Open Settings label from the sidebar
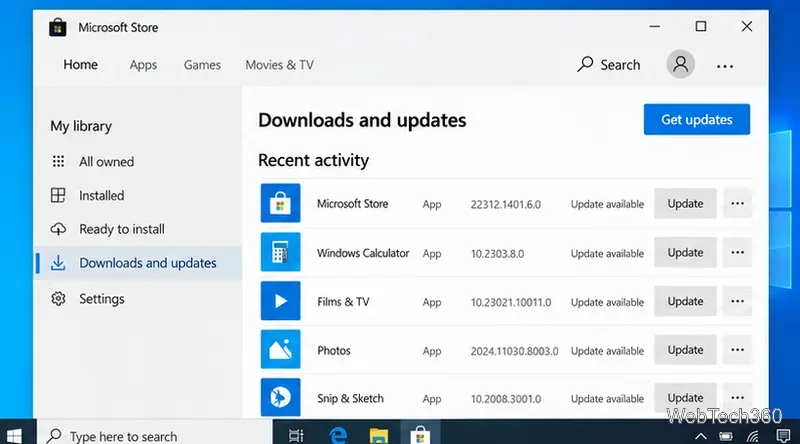The image size is (800, 444). 102,299
